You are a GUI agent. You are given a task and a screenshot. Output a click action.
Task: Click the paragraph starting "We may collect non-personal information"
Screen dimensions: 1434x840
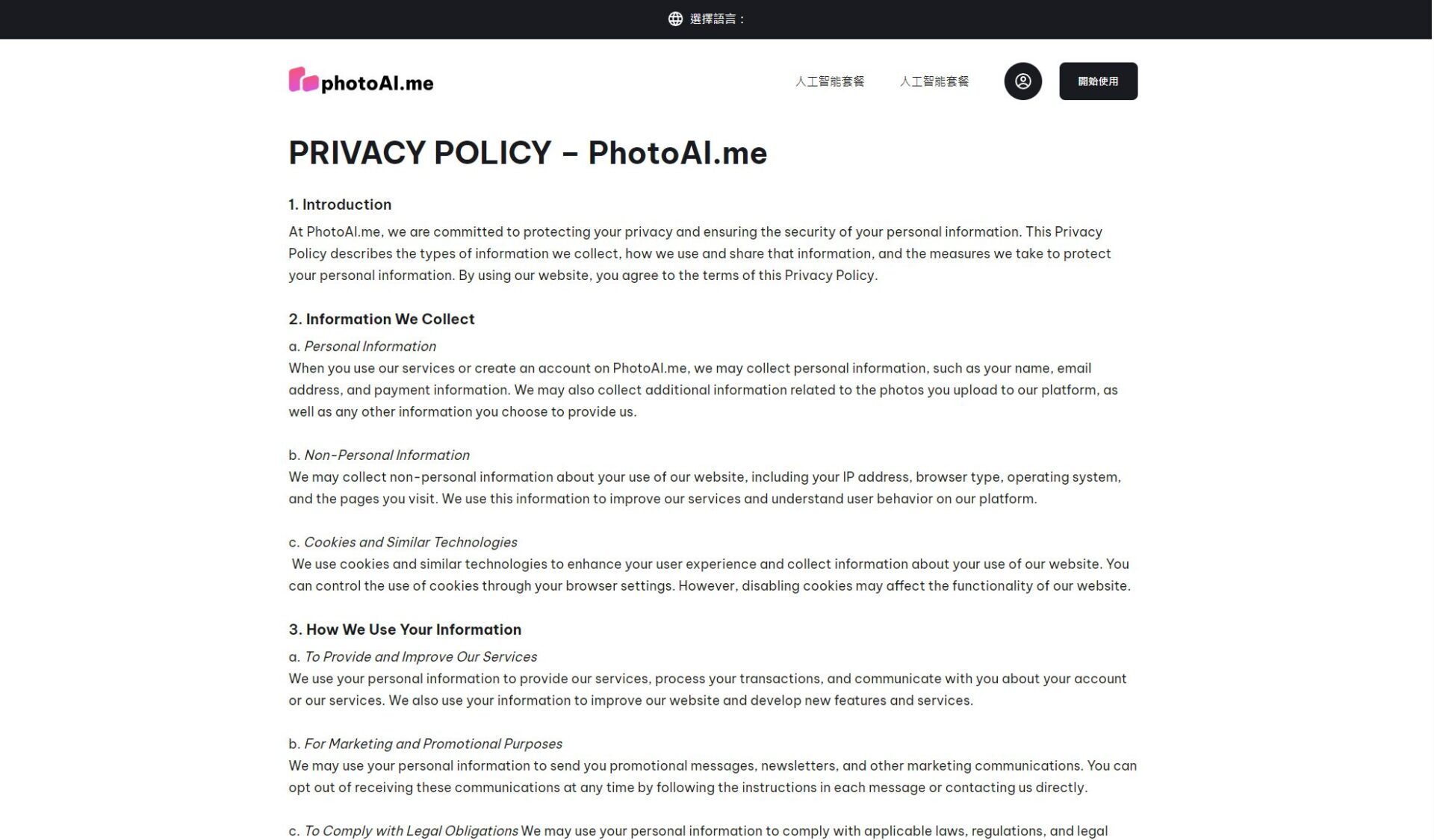[x=704, y=488]
